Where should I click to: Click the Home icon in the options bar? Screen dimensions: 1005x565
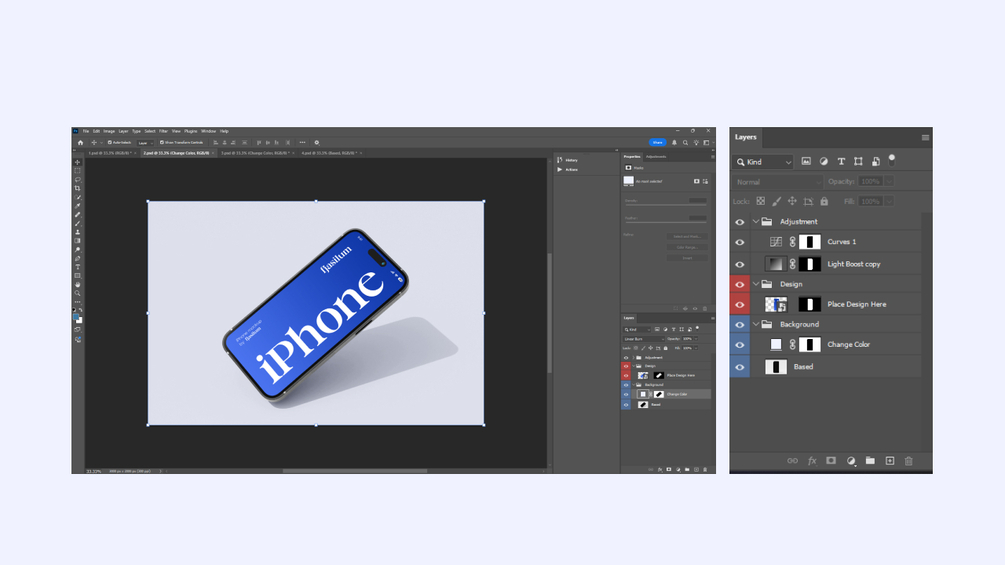(x=80, y=143)
